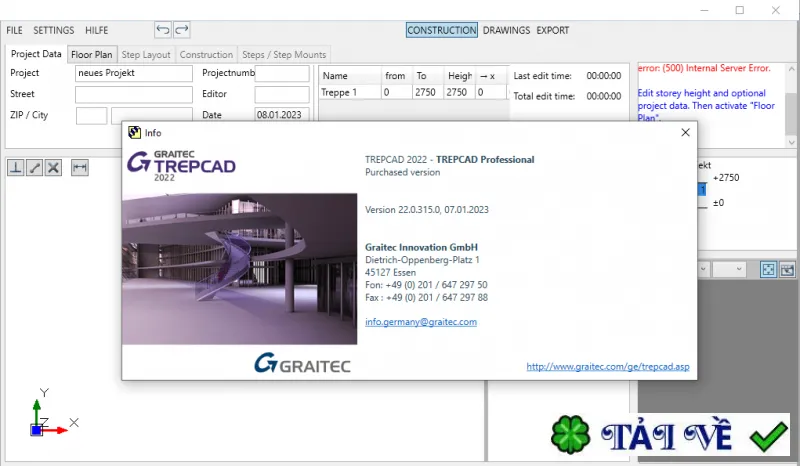Click the Editor input field
The width and height of the screenshot is (800, 466).
[282, 94]
